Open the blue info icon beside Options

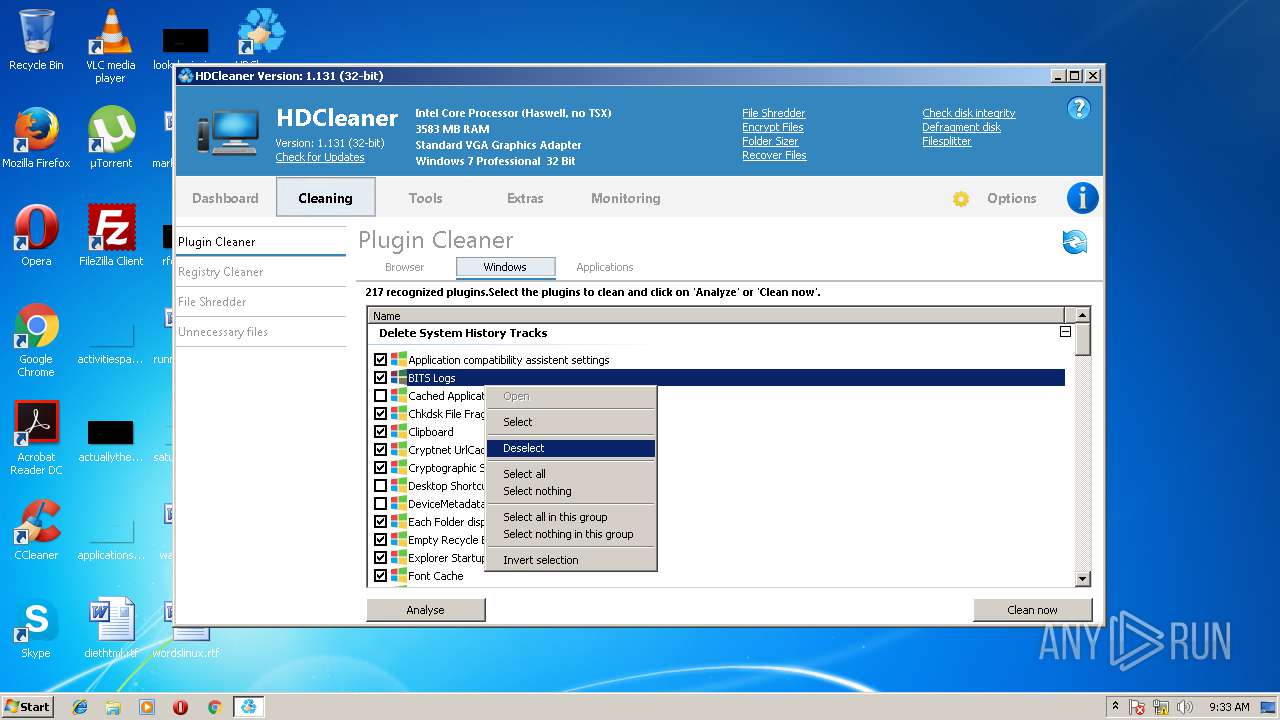[x=1082, y=198]
